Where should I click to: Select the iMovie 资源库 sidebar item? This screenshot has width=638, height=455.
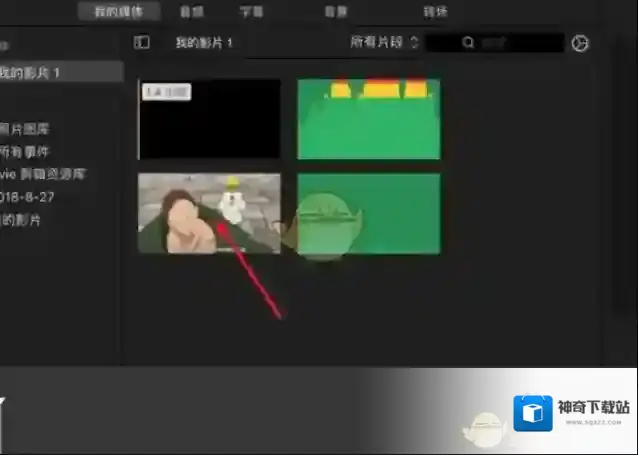click(x=45, y=173)
